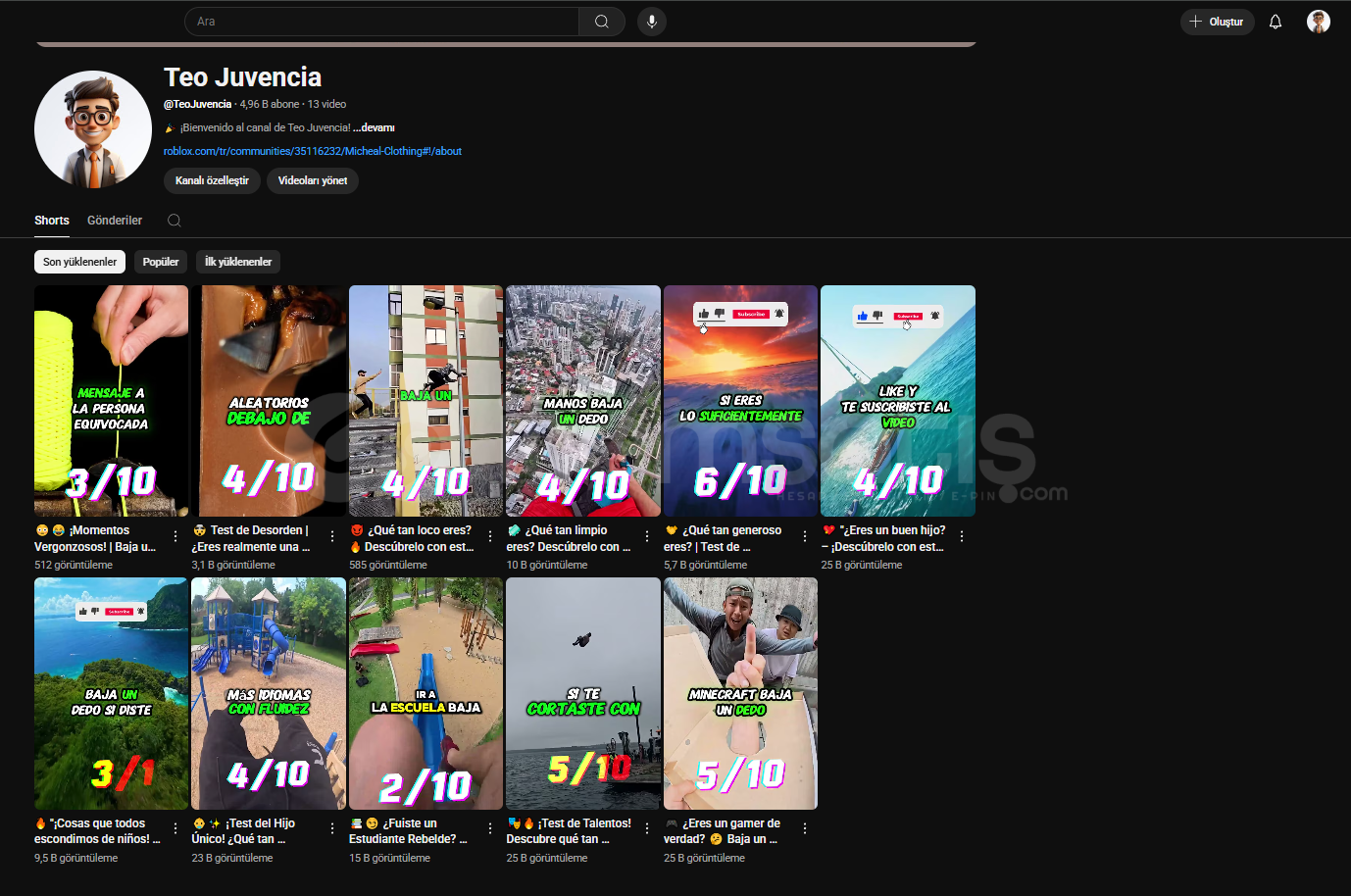The height and width of the screenshot is (896, 1351).
Task: Open the Like y te suscribiste thumbnail
Action: (898, 401)
